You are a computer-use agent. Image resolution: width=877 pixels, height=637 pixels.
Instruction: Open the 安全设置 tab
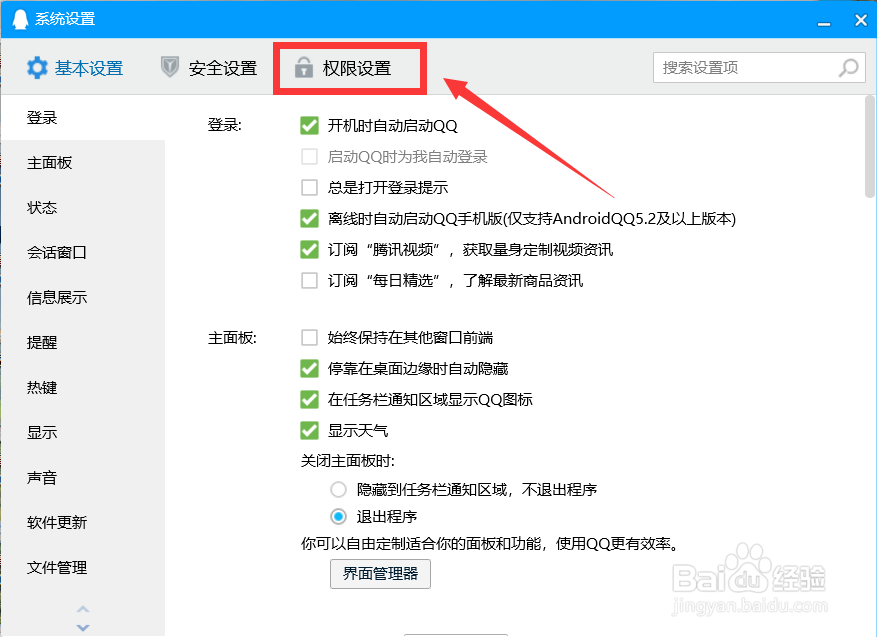(x=209, y=68)
